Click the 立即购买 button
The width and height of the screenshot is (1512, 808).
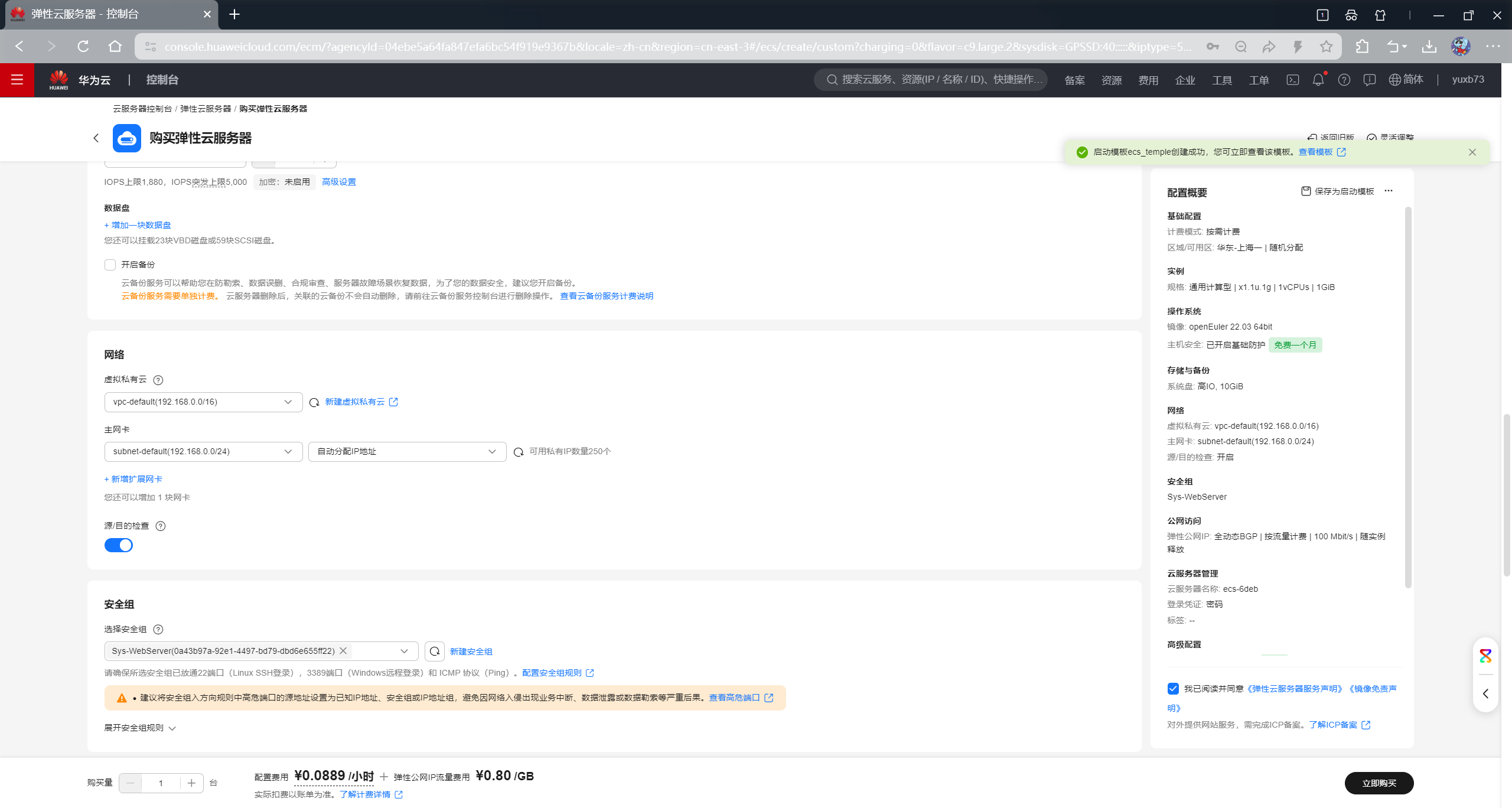click(1379, 783)
